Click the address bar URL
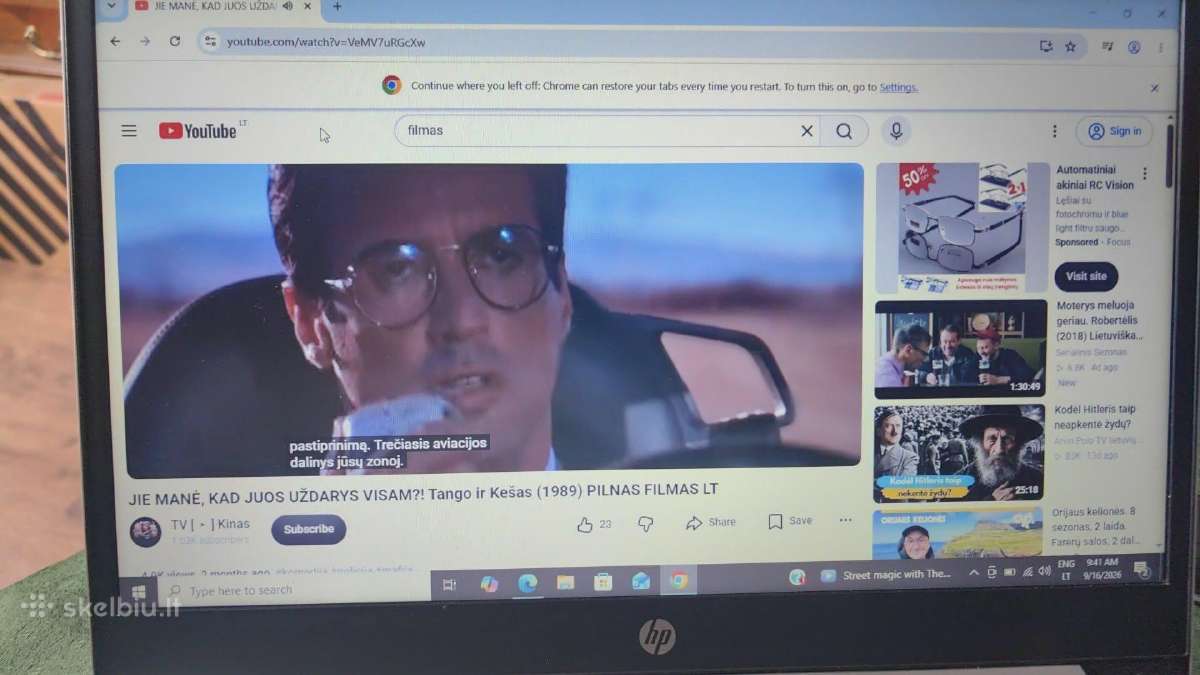Viewport: 1200px width, 675px height. 326,42
